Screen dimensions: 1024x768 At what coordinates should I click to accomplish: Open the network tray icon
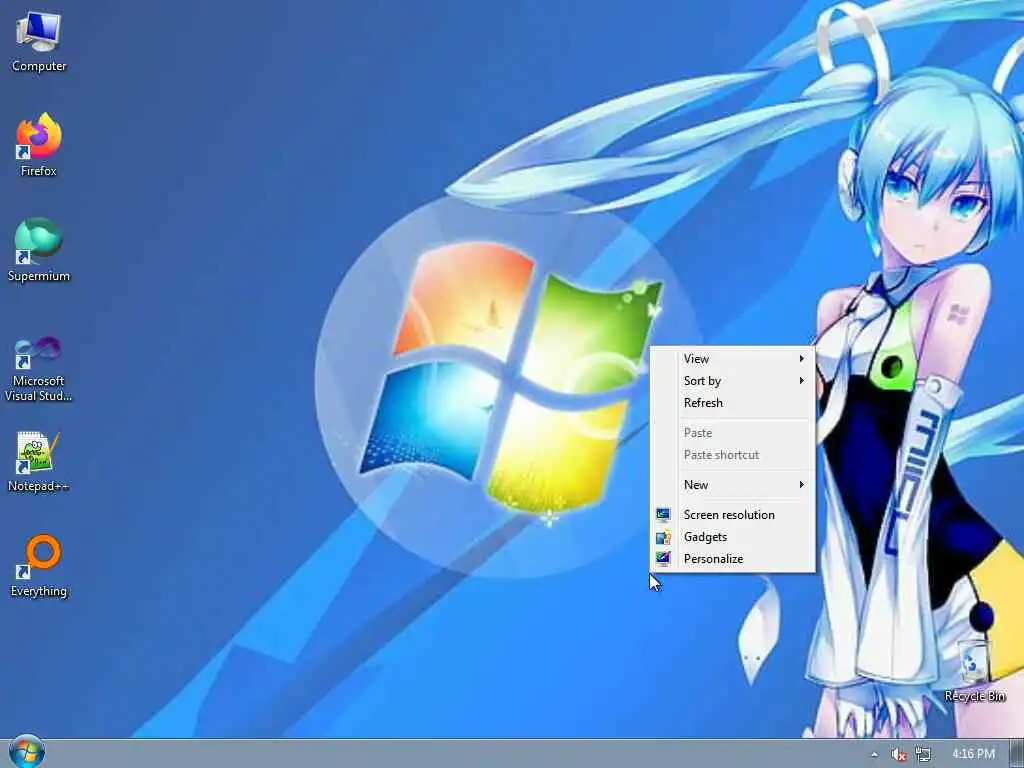[923, 754]
